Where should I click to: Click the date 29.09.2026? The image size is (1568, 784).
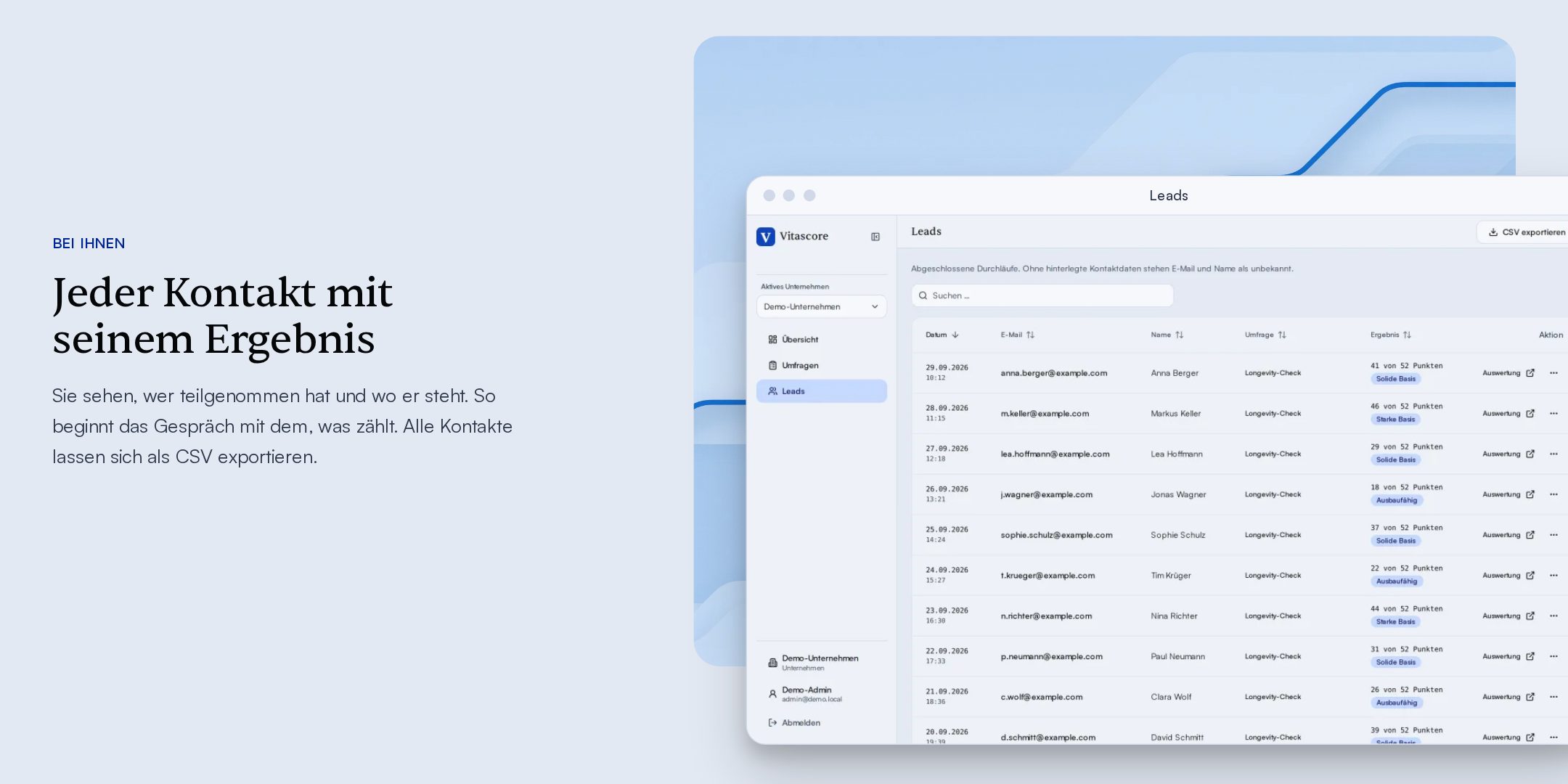pos(947,367)
